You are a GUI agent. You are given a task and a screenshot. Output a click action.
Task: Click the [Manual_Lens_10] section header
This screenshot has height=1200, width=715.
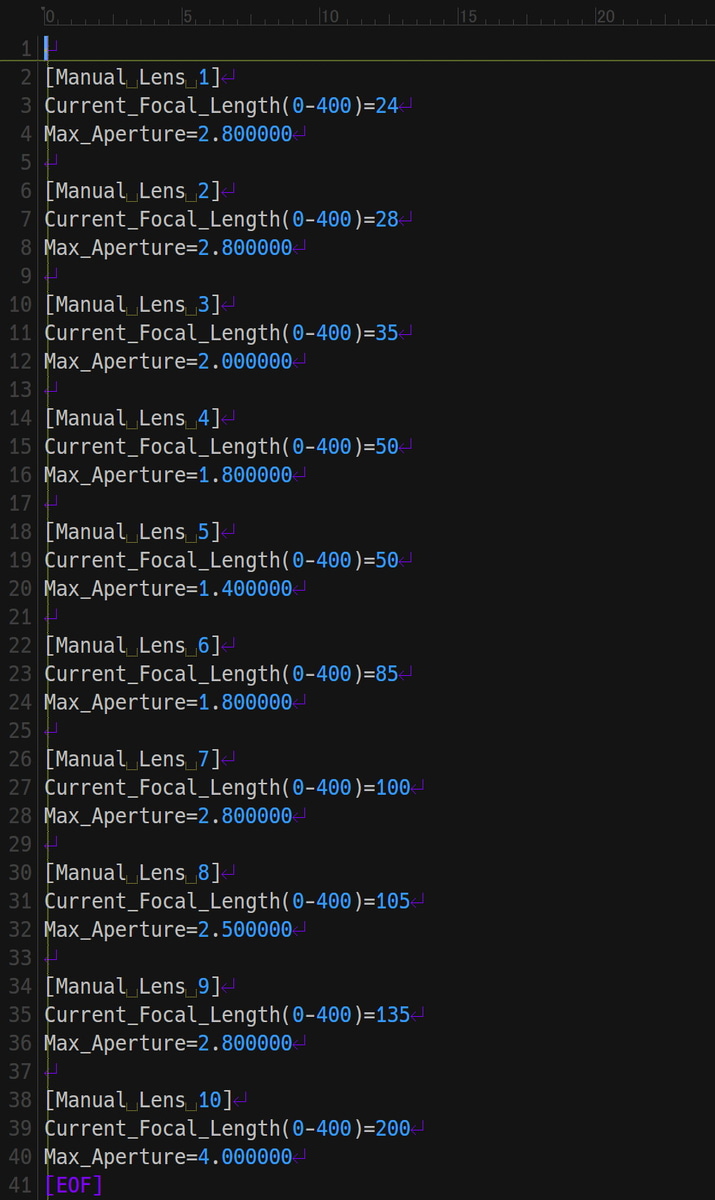point(138,1100)
